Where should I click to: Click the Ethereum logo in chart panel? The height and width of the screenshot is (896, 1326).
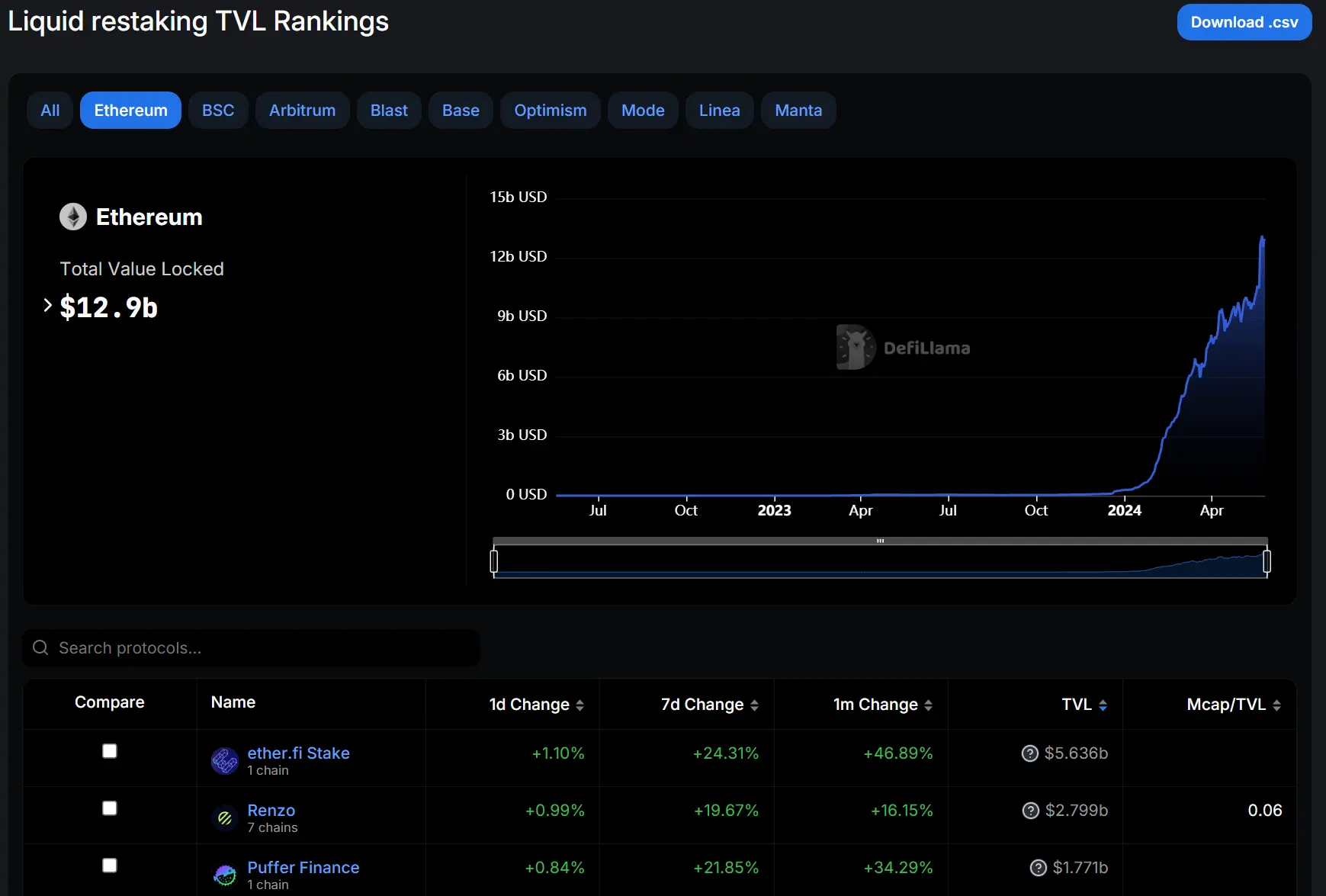(73, 217)
